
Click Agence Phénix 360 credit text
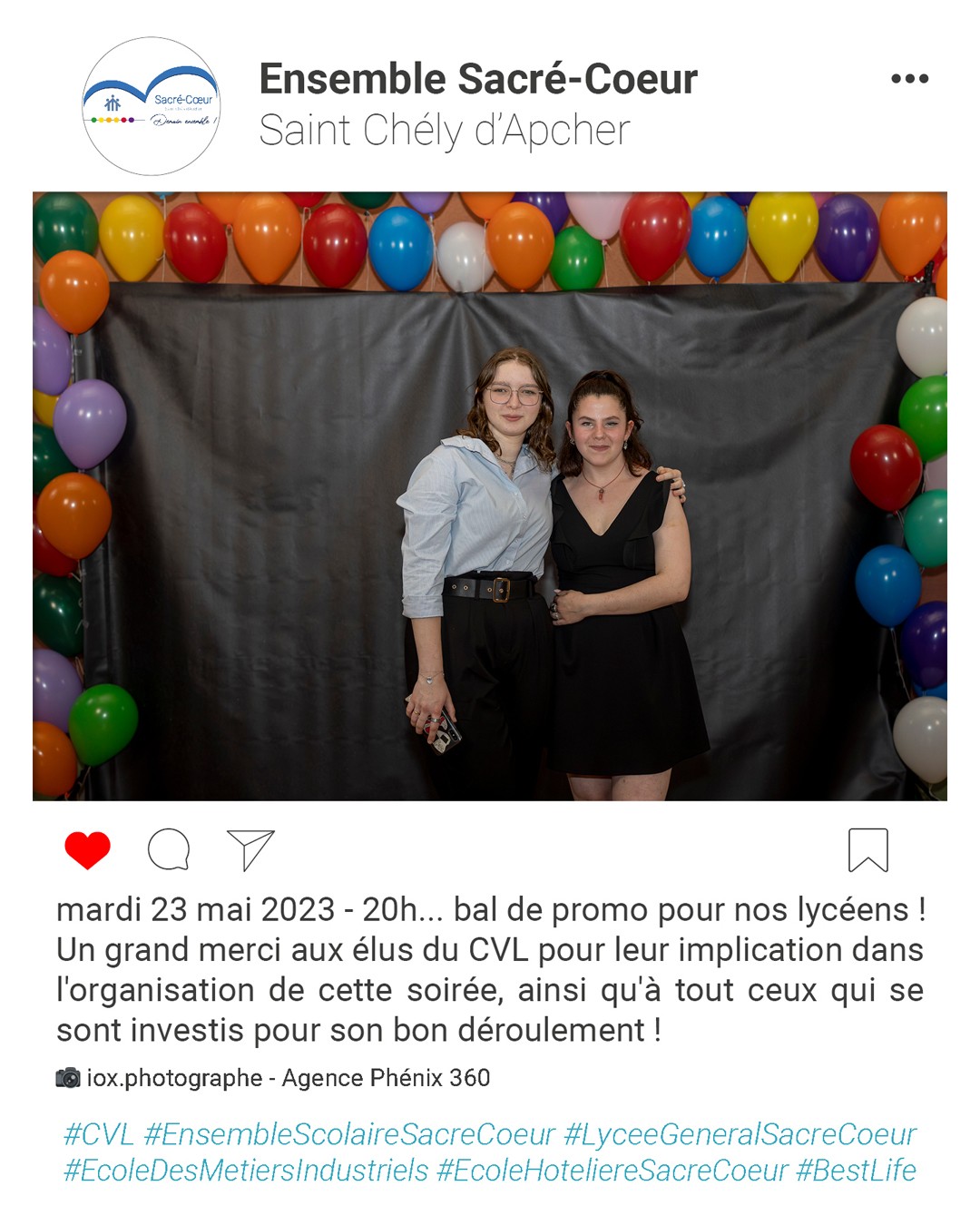pos(386,1078)
